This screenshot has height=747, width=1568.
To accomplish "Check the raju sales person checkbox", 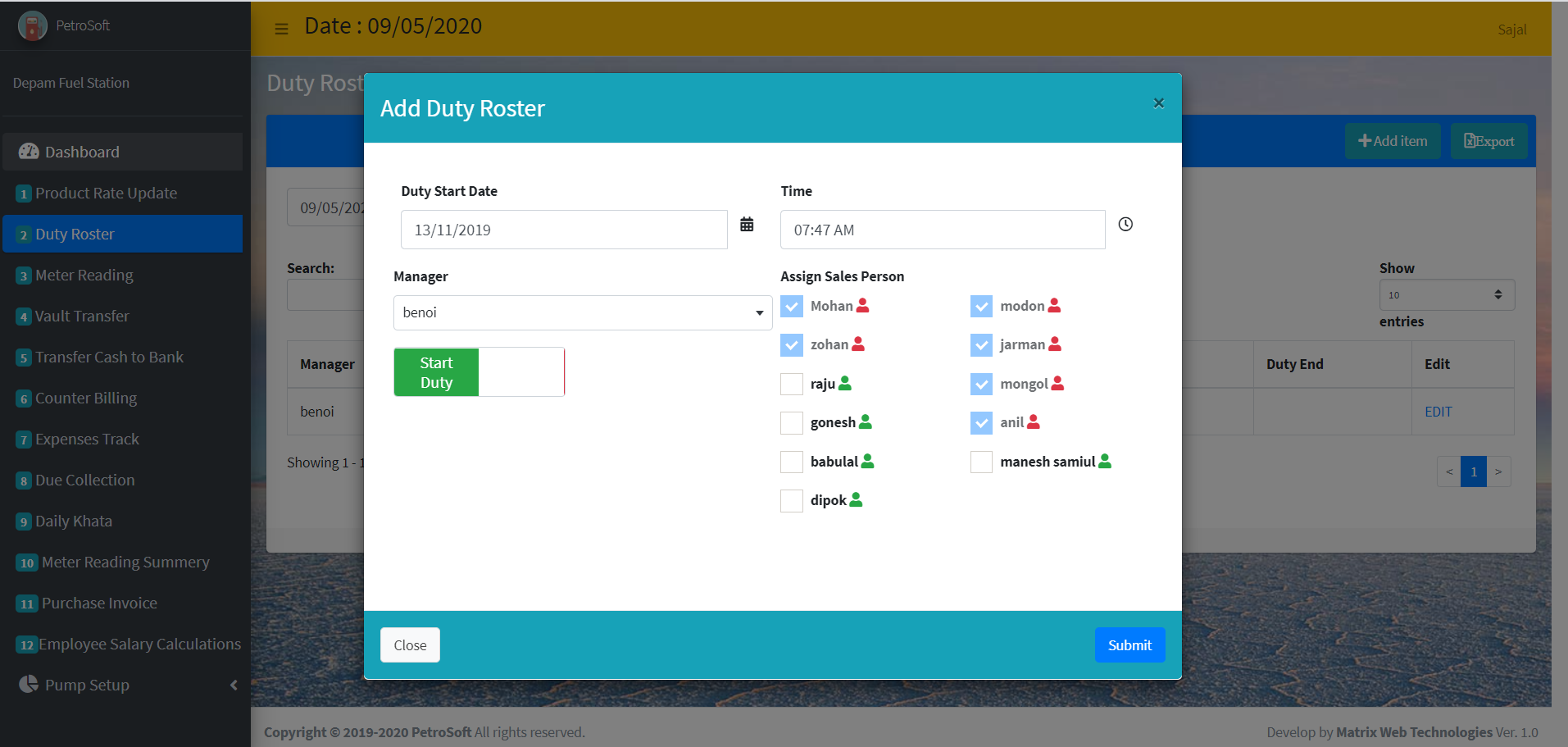I will tap(792, 384).
